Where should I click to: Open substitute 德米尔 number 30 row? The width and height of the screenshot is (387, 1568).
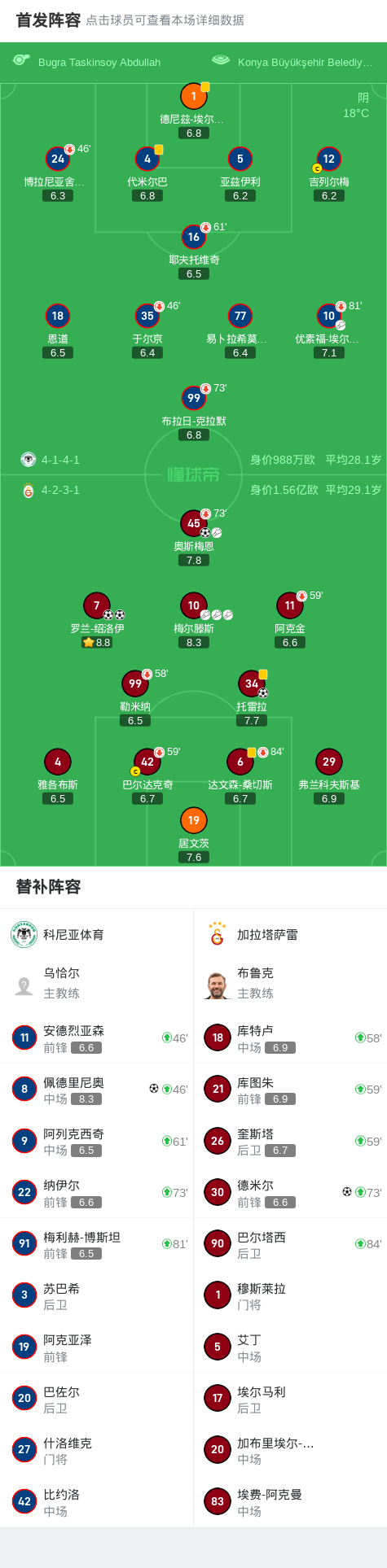[290, 1192]
